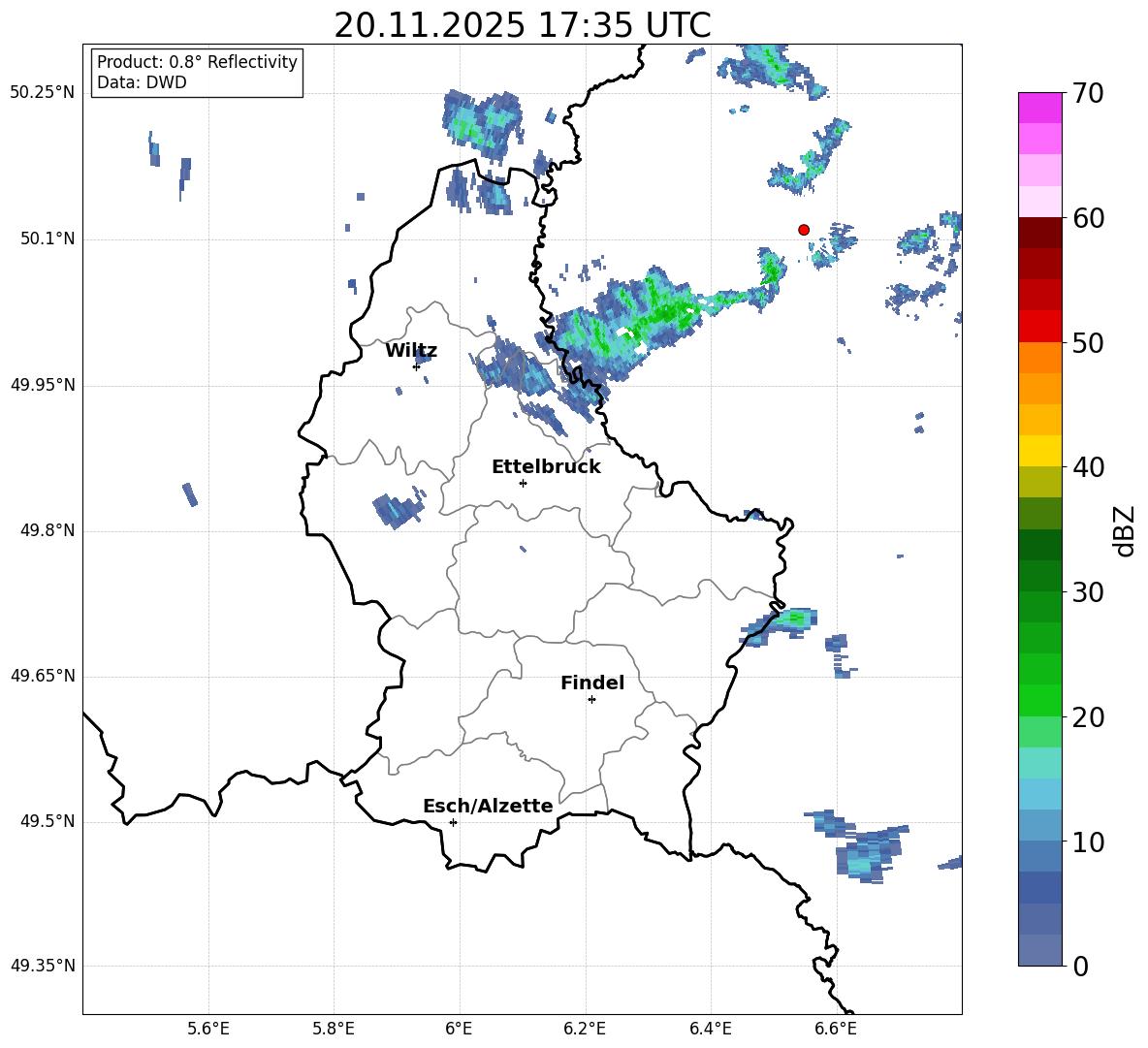Click the 6.2°E longitude label
Image resolution: width=1148 pixels, height=1048 pixels.
[585, 1029]
